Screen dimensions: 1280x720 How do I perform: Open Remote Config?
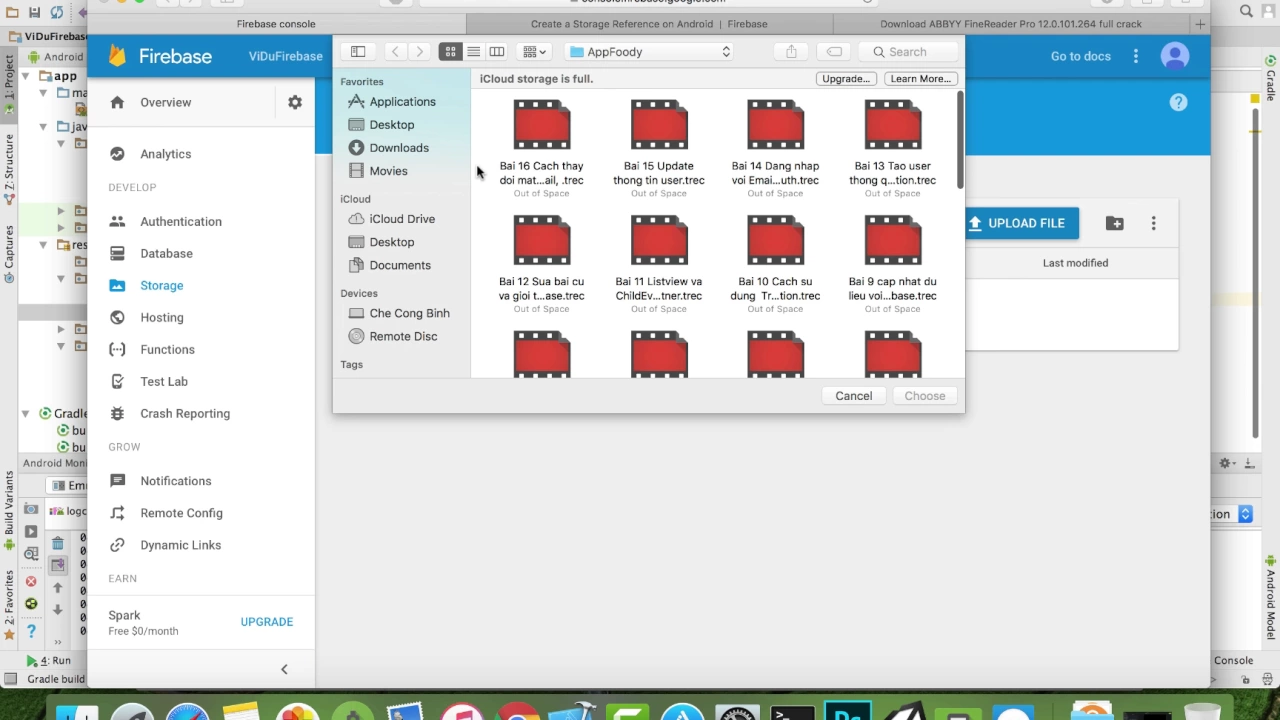point(181,513)
